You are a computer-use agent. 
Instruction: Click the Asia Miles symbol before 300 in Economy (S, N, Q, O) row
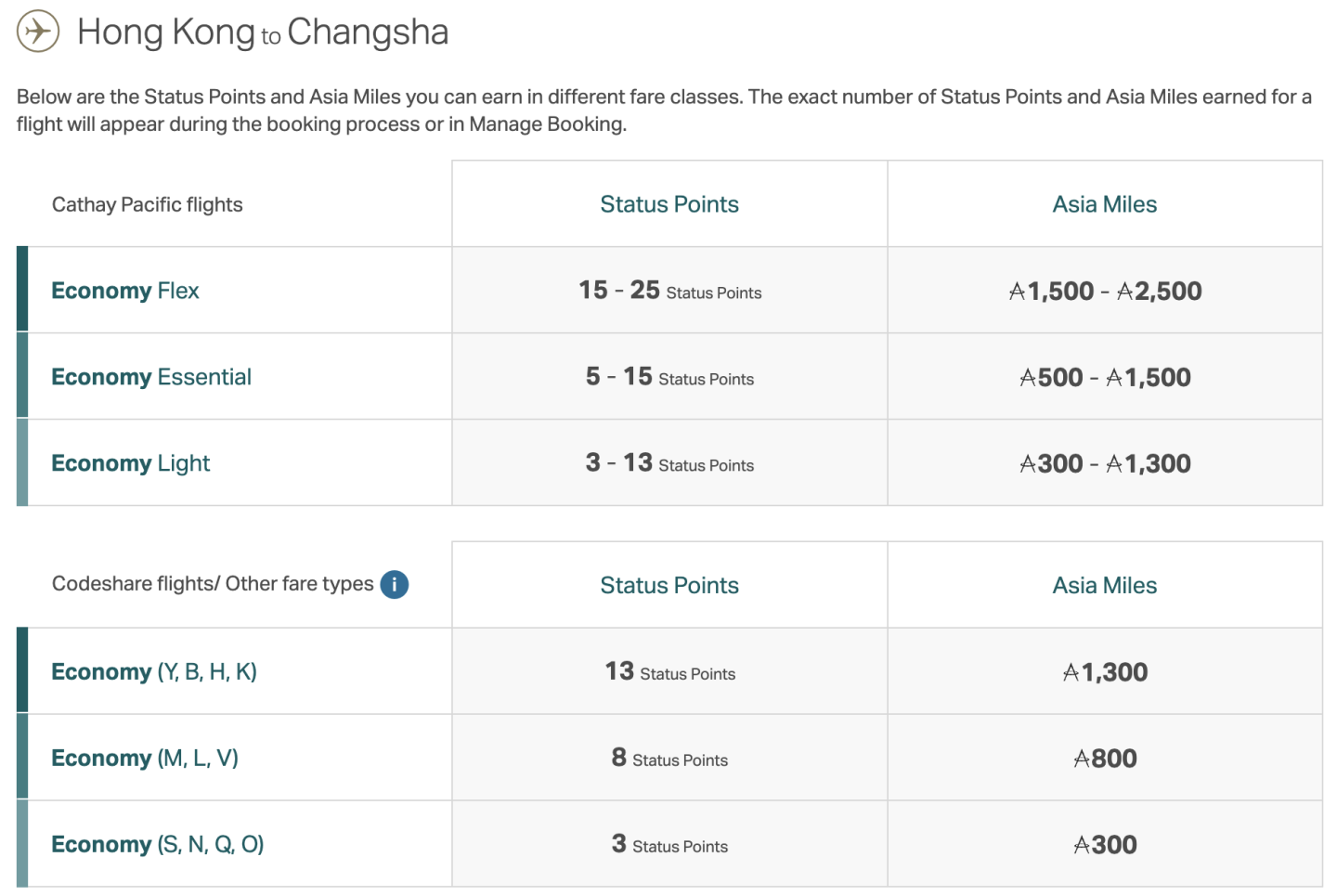click(x=1082, y=846)
